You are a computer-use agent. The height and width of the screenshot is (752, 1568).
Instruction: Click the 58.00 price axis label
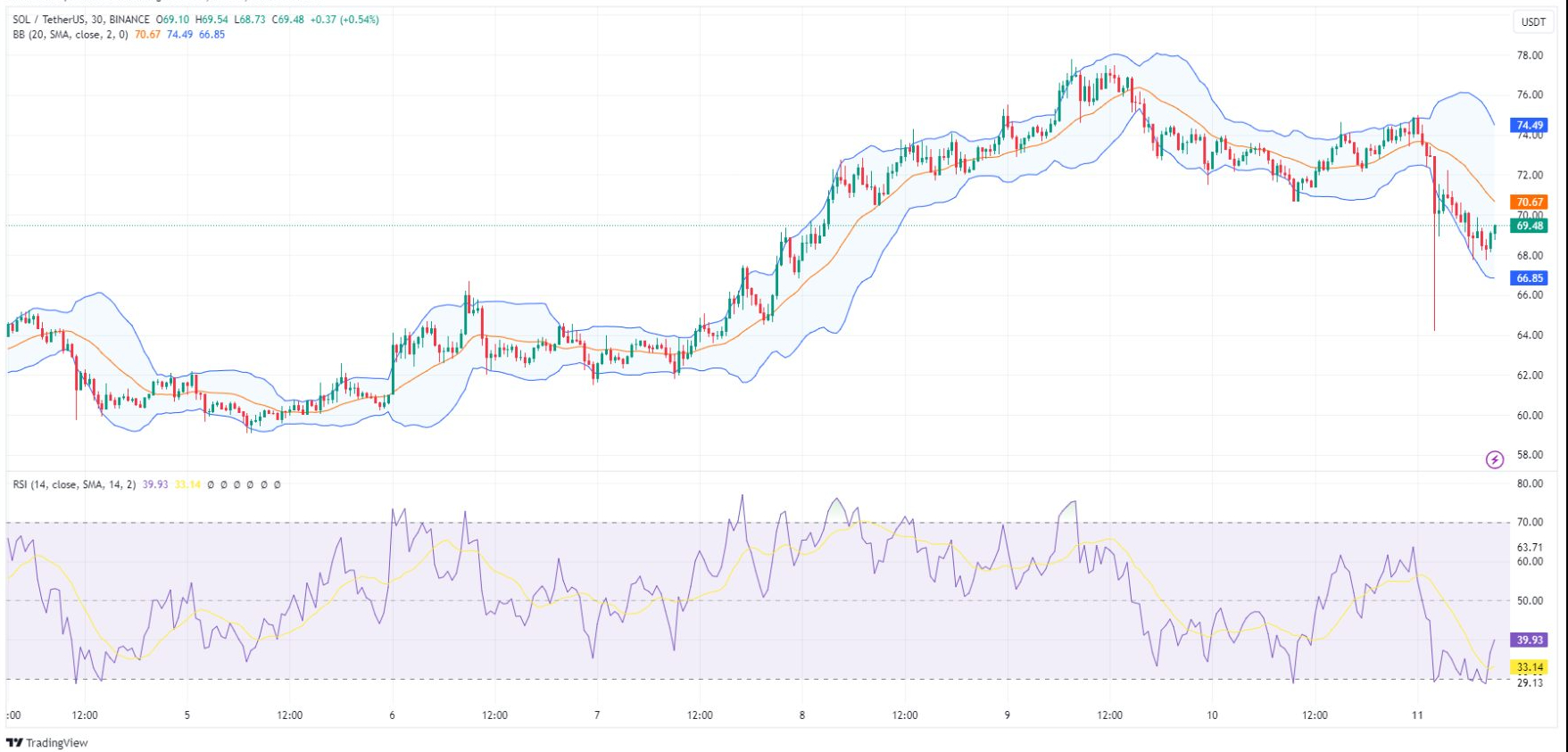pyautogui.click(x=1530, y=455)
